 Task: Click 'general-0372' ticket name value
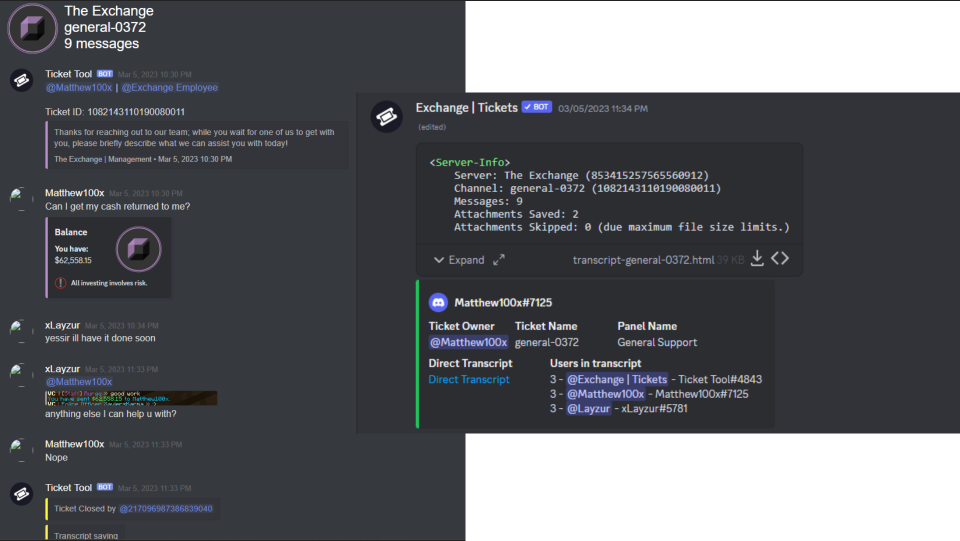pos(547,342)
